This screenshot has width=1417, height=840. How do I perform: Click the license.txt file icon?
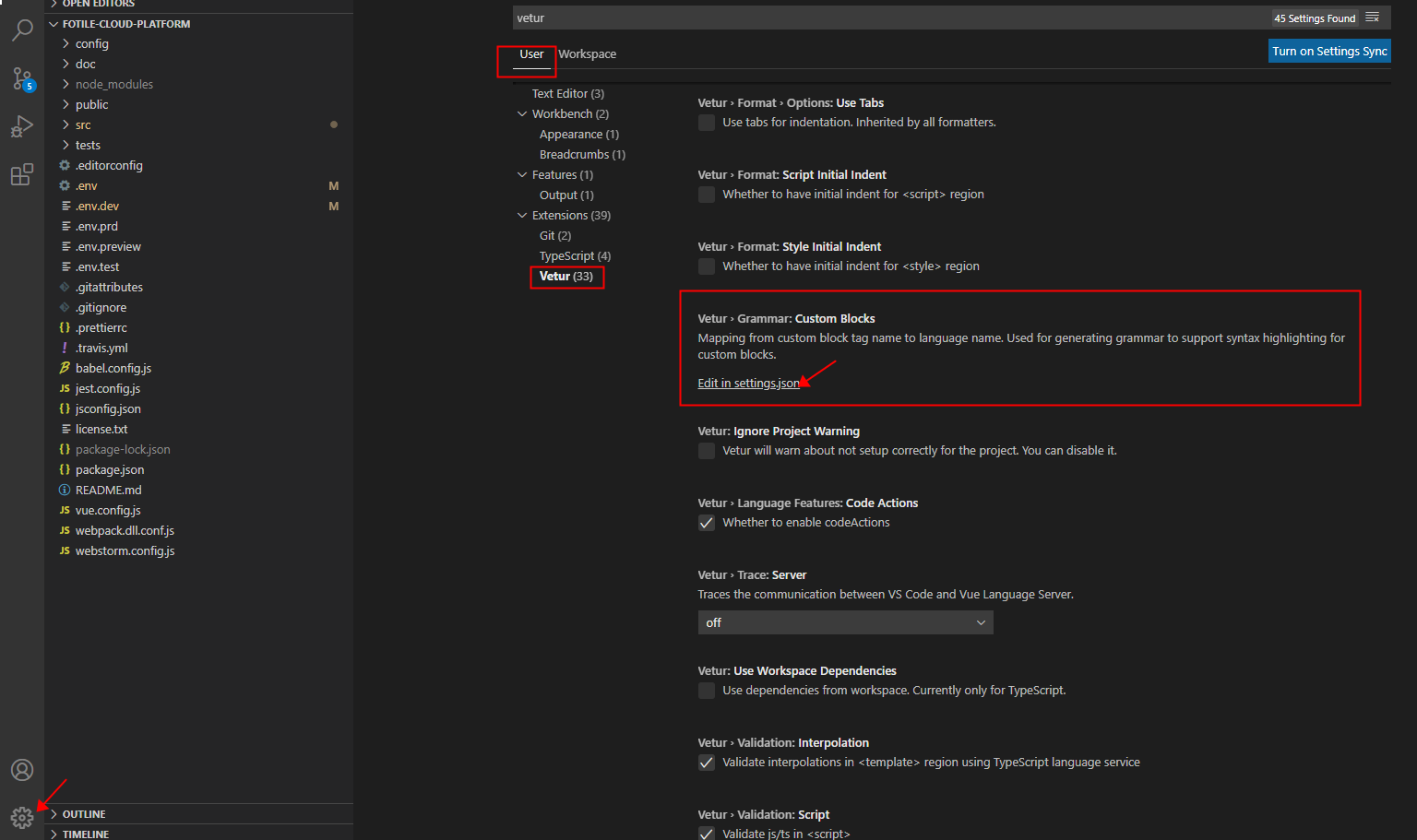tap(65, 429)
